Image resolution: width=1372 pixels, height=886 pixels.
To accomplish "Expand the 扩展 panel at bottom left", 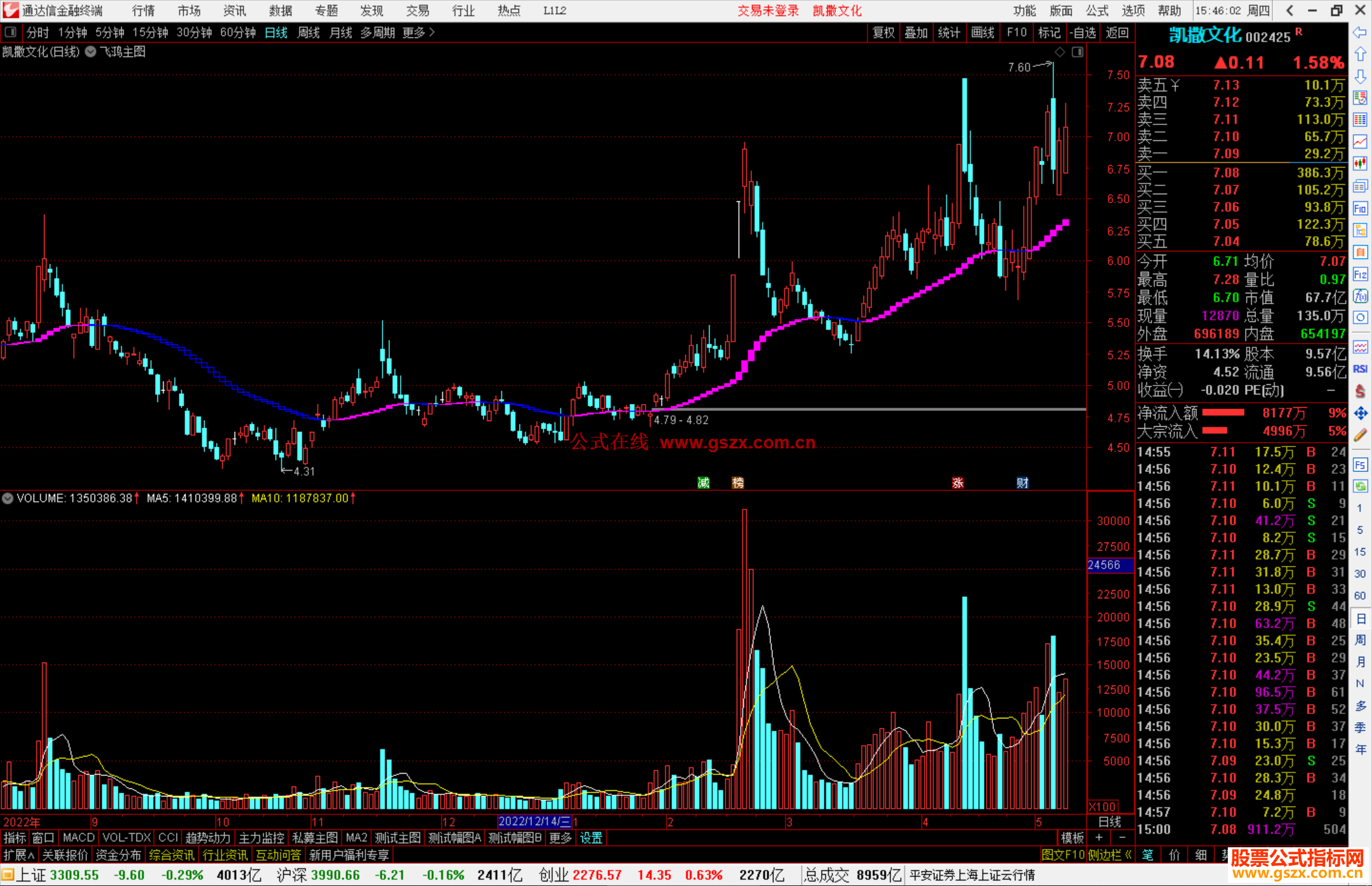I will (x=19, y=855).
